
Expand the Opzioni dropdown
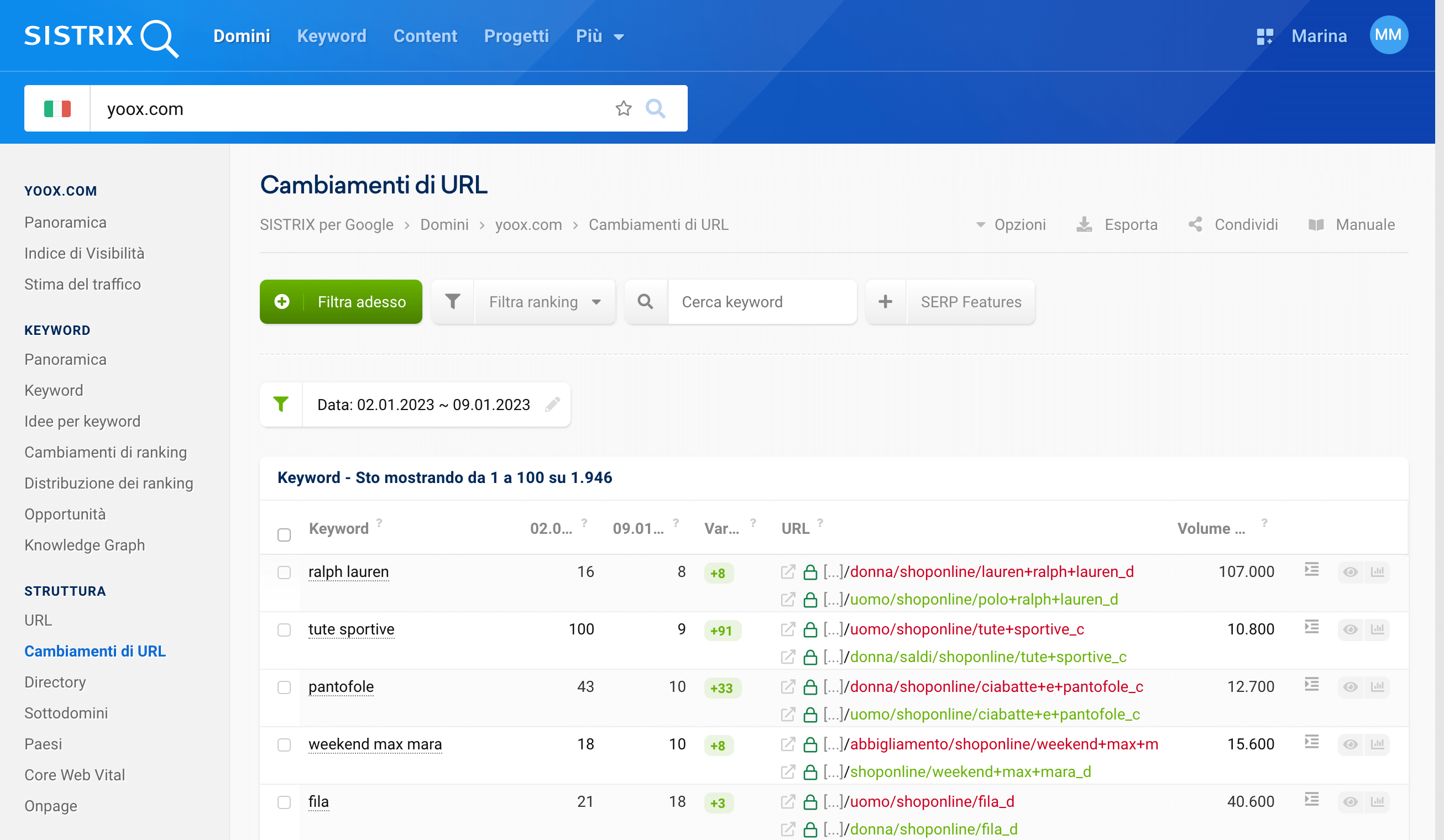tap(1010, 224)
